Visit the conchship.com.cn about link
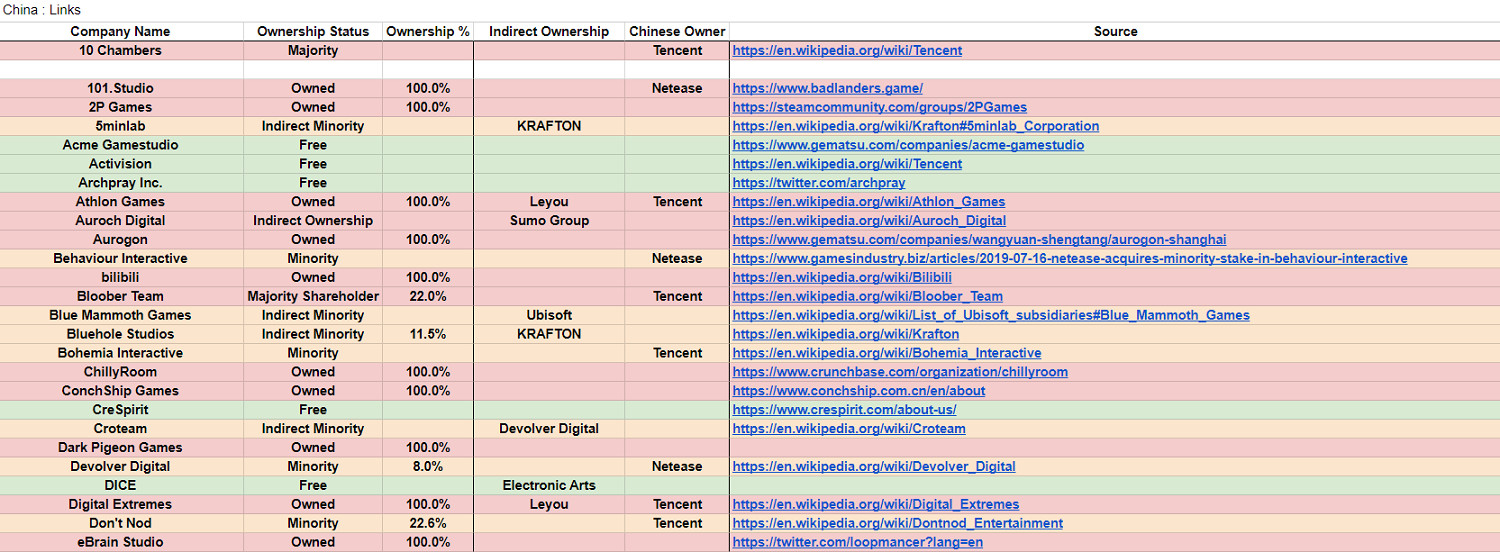Image resolution: width=1500 pixels, height=552 pixels. pos(858,391)
